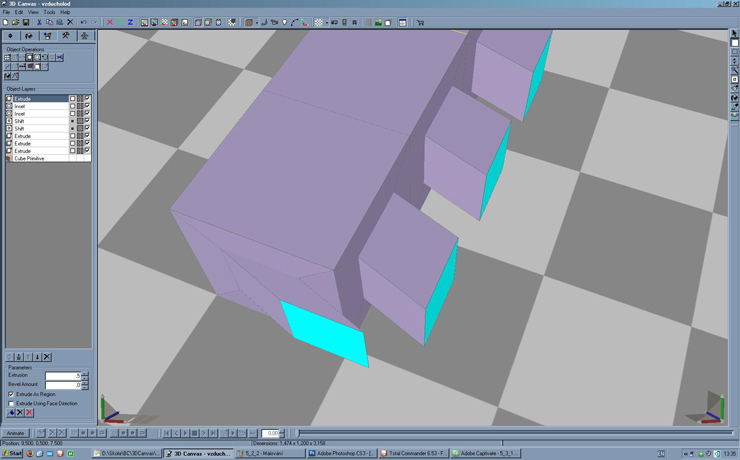Switch to the hierarchy panel tab
Screen dimensions: 740x460
tap(47, 36)
